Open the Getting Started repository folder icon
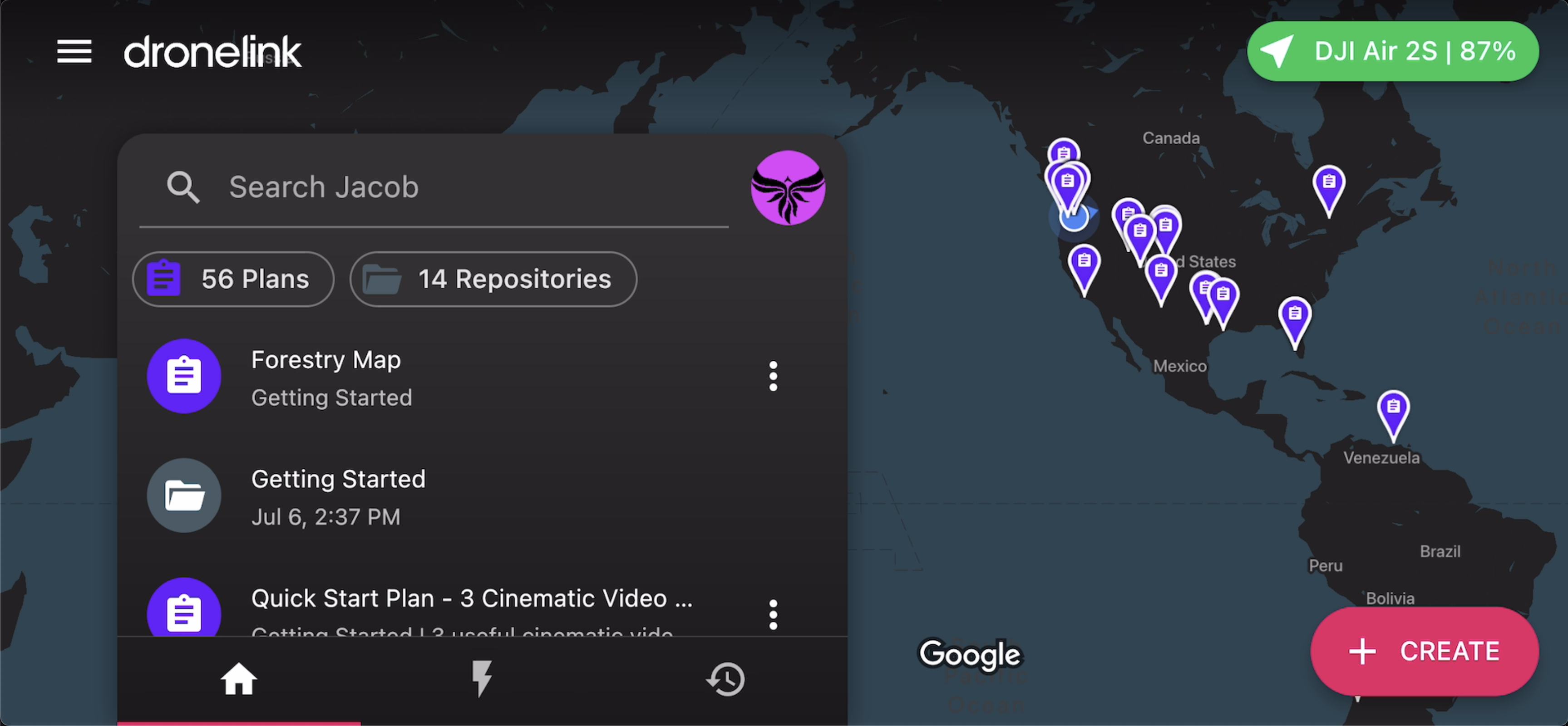 [x=184, y=495]
